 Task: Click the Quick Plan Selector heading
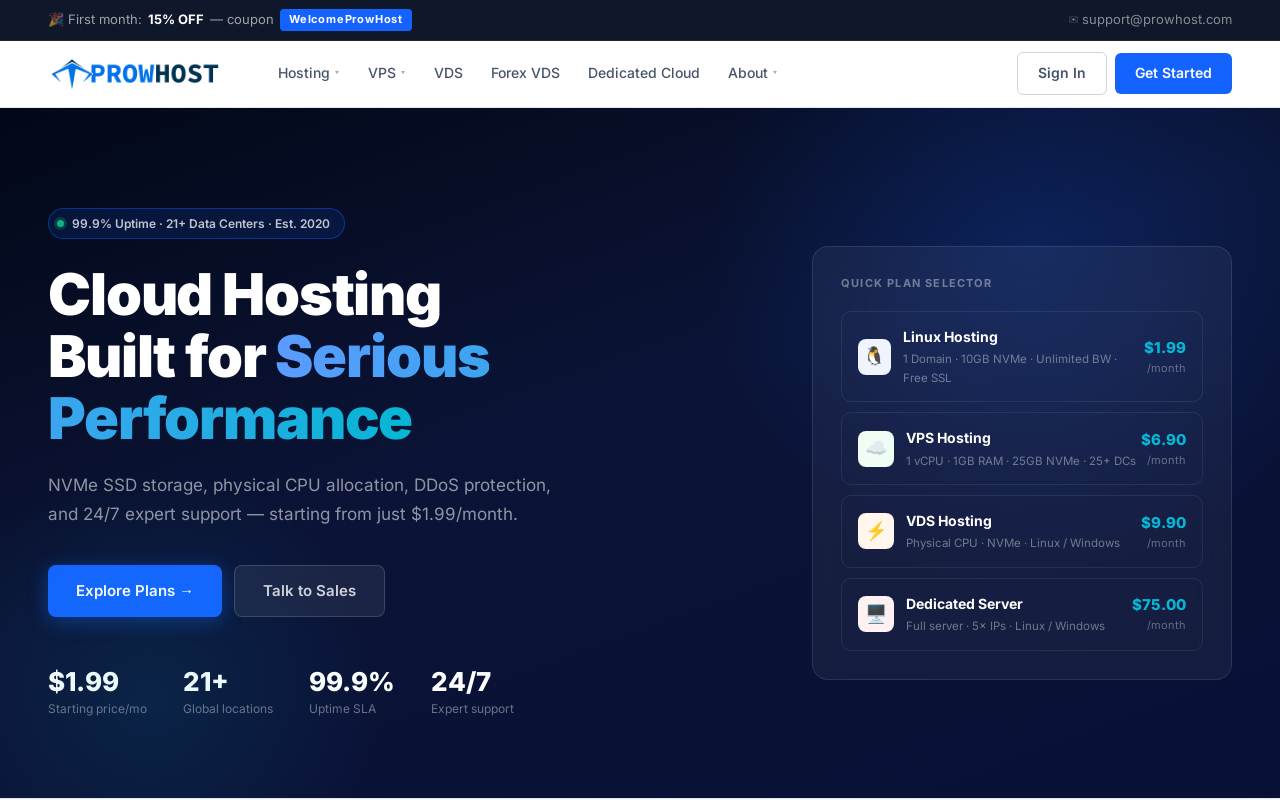tap(917, 283)
